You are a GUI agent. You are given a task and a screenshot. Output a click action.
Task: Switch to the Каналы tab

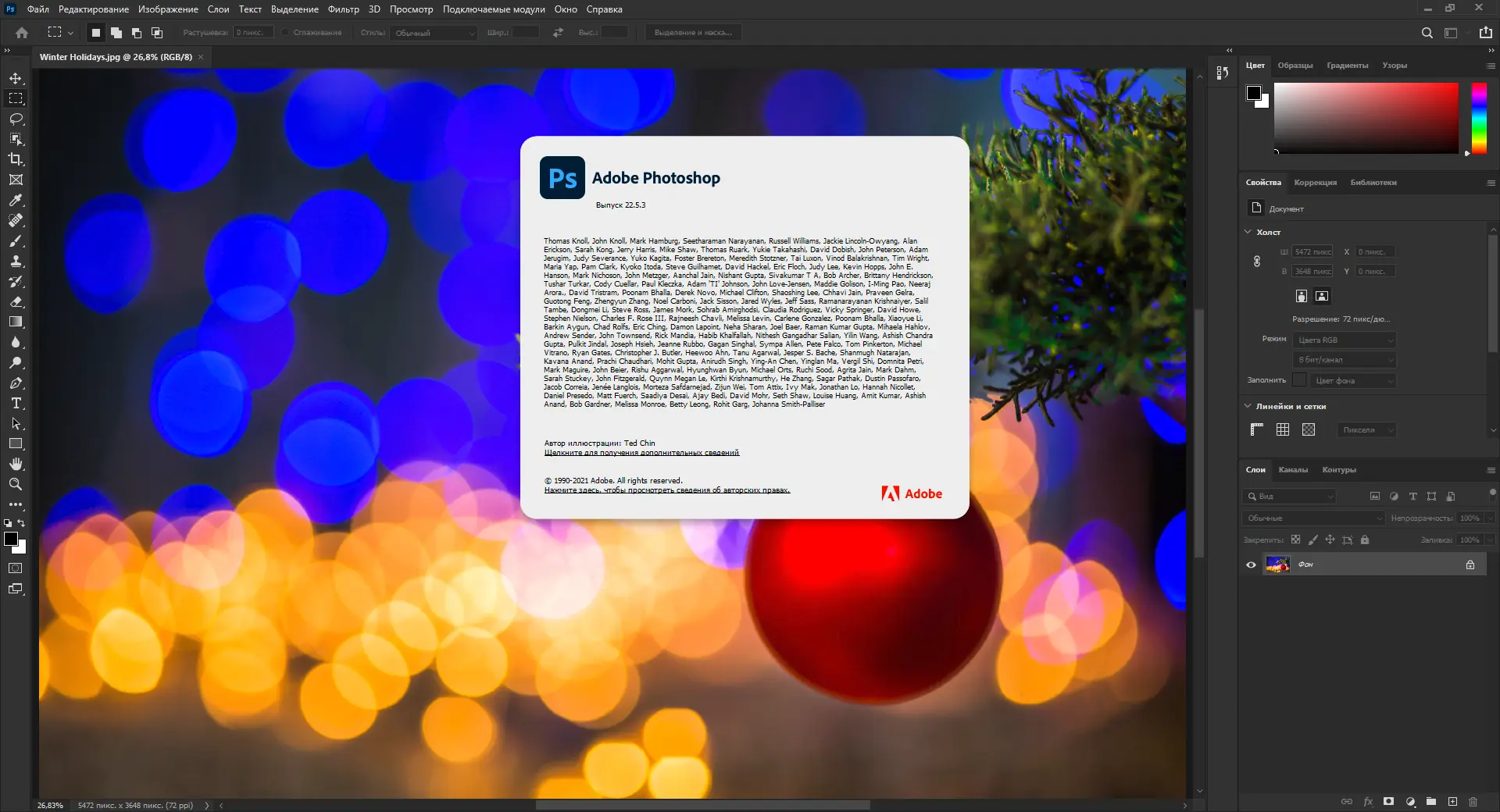[1294, 470]
